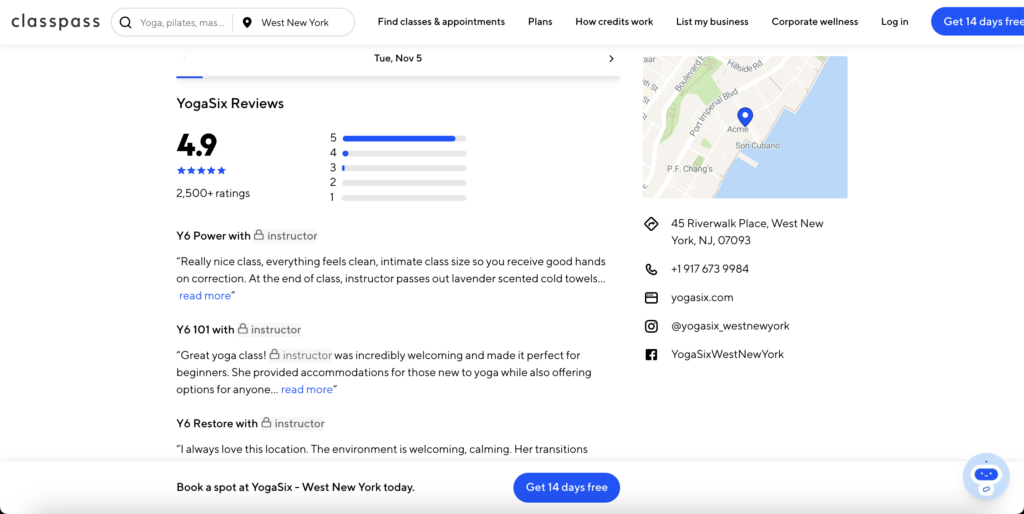
Task: Click instructor name in Y6 101 heading
Action: pos(276,330)
